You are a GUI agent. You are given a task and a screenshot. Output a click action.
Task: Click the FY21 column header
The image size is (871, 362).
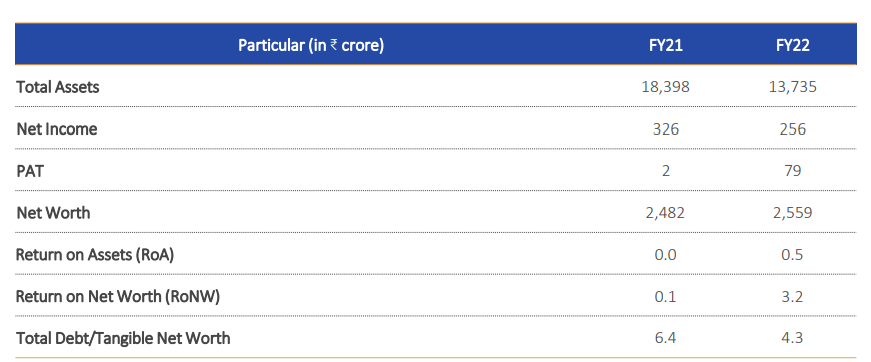point(665,46)
